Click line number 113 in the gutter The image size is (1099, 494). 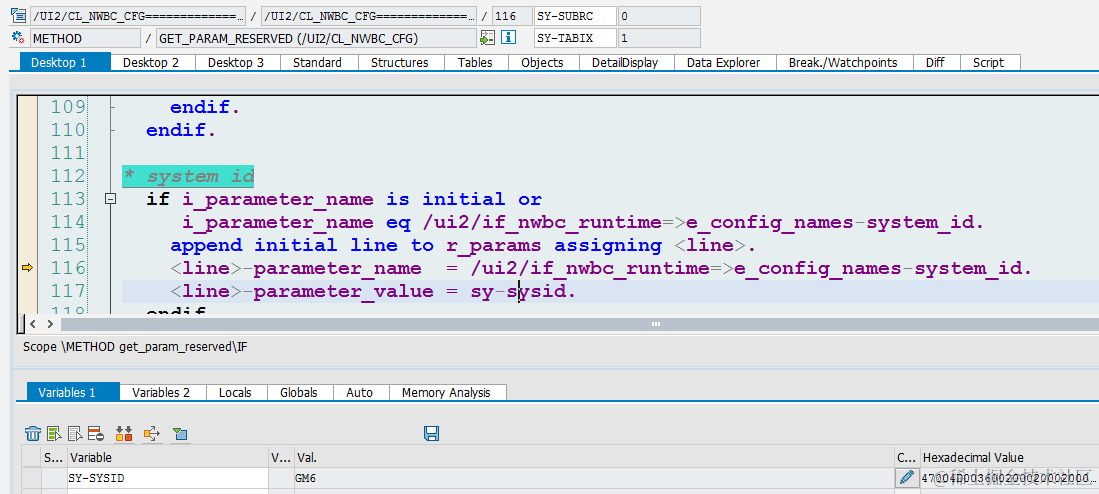pyautogui.click(x=68, y=199)
